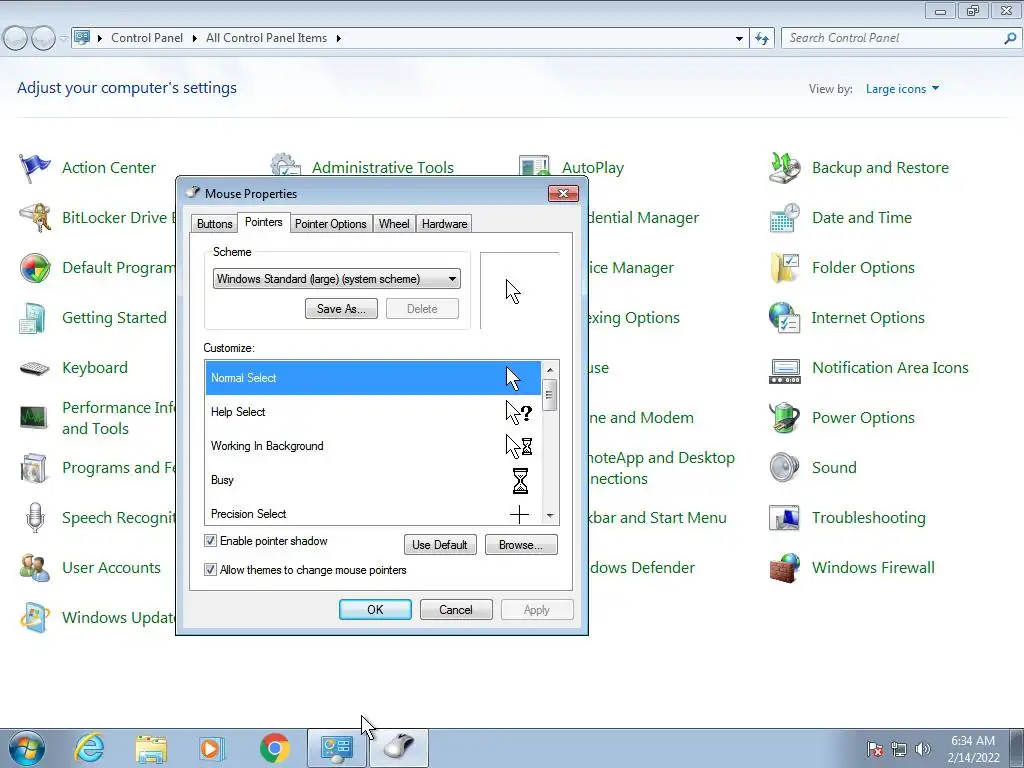Select the Precision Select pointer row
Viewport: 1024px width, 768px height.
point(373,513)
